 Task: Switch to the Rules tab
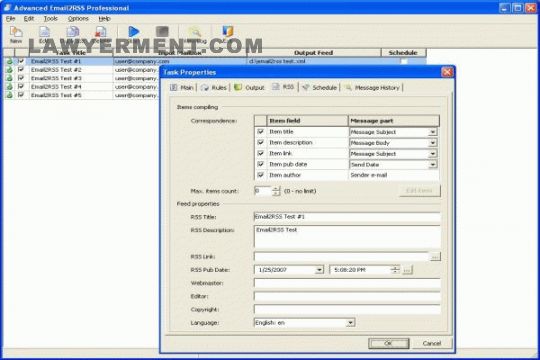(x=214, y=88)
